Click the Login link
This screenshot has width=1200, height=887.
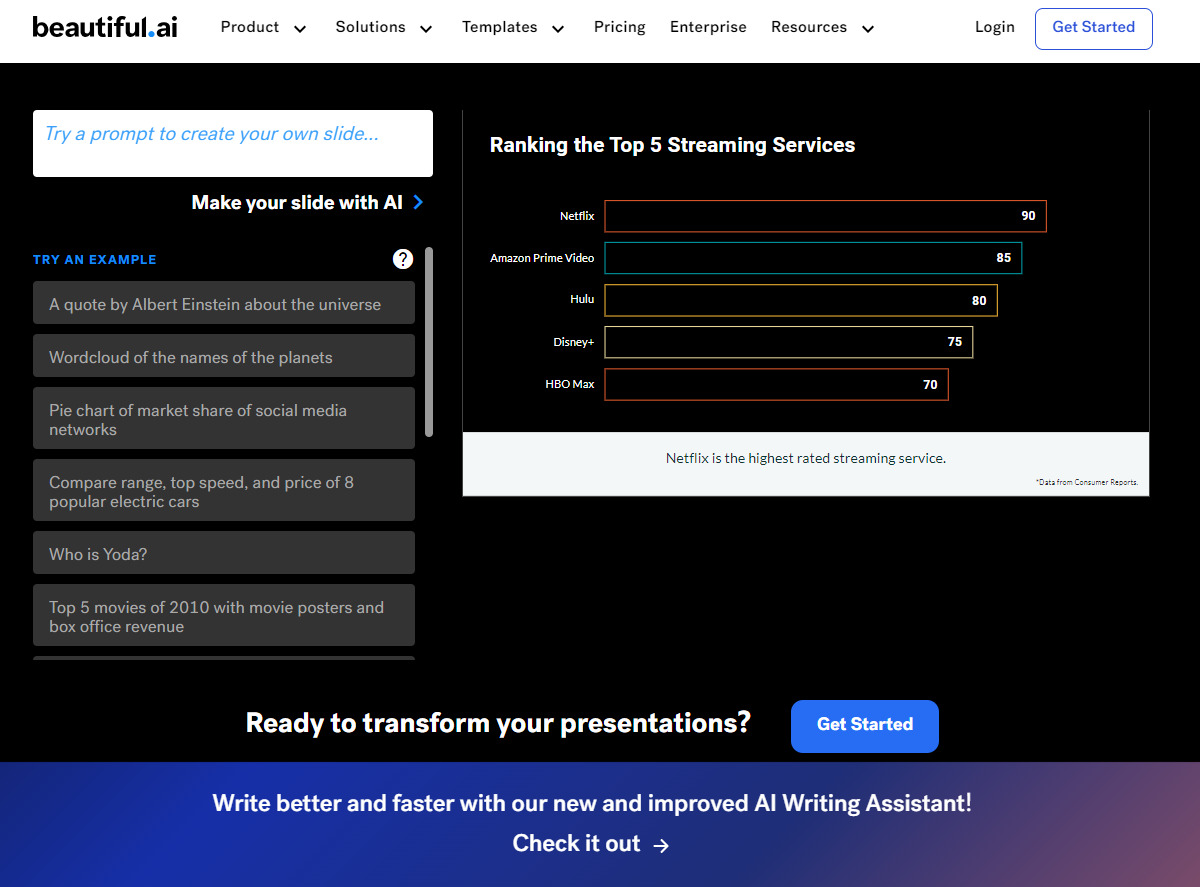coord(995,27)
